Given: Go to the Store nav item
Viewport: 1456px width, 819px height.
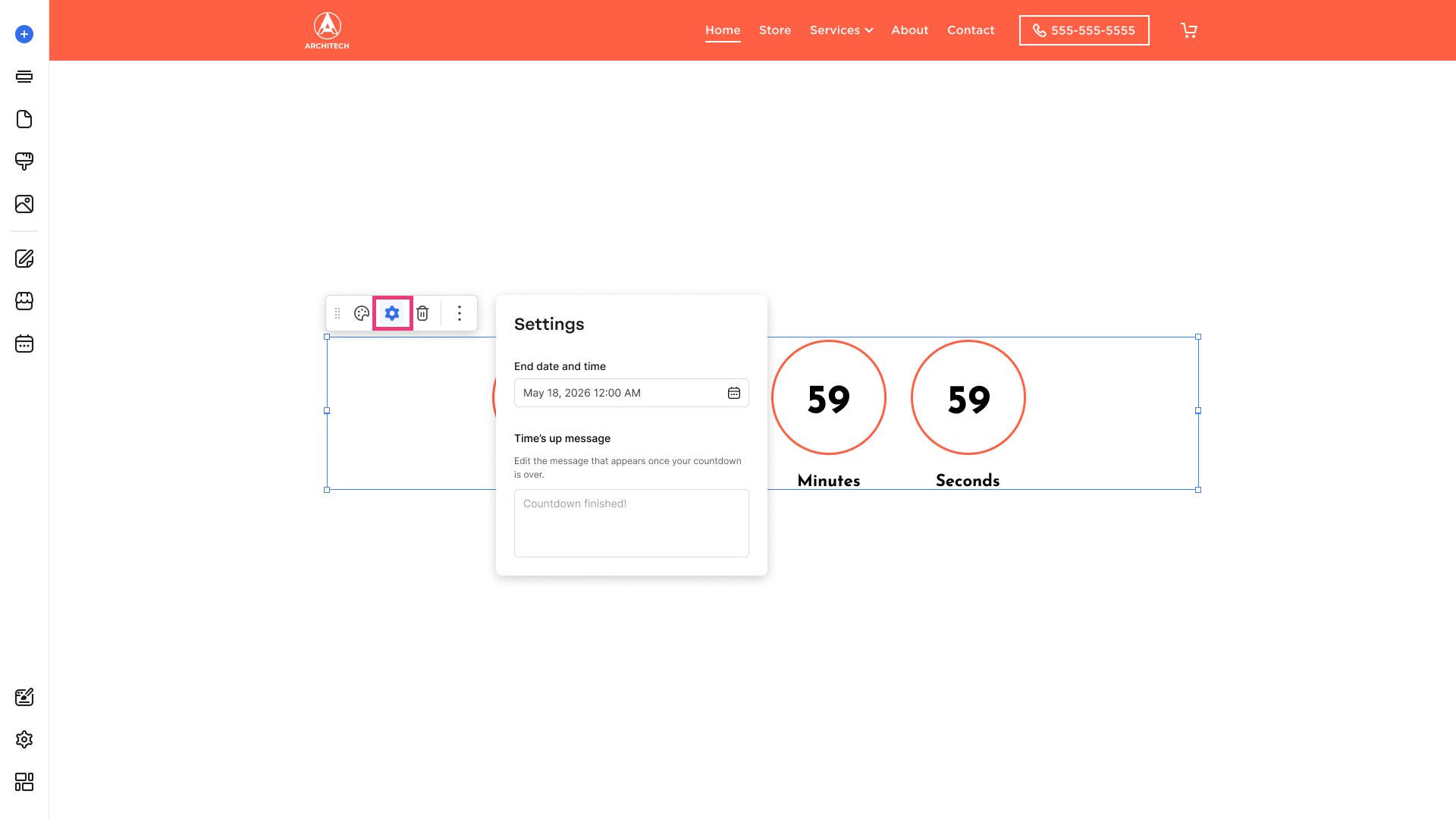Looking at the screenshot, I should (x=775, y=30).
